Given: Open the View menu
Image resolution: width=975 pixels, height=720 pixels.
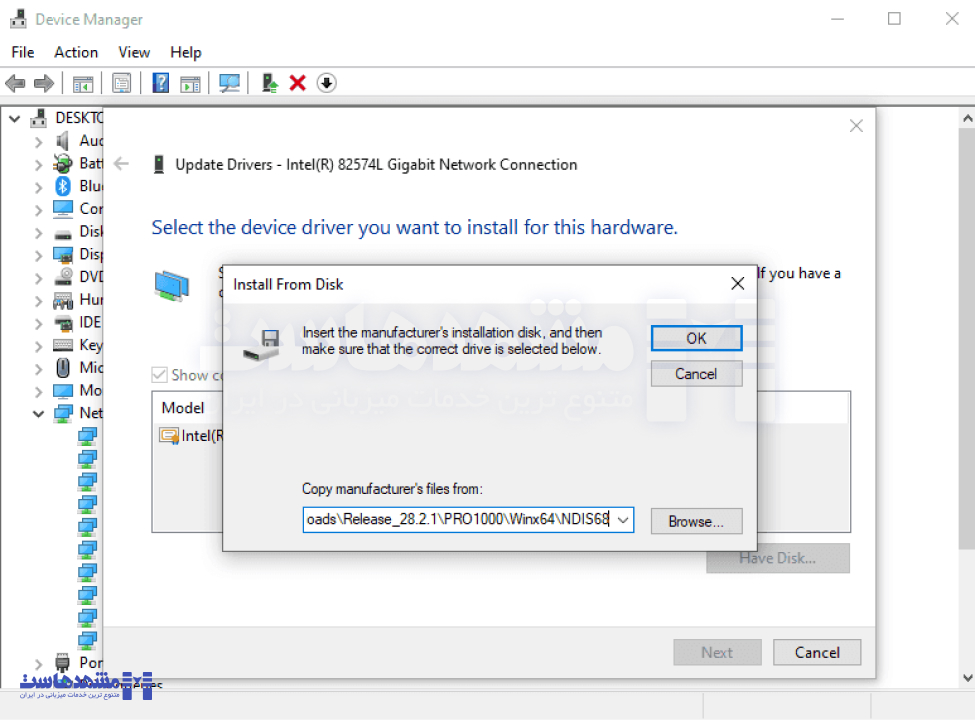Looking at the screenshot, I should point(134,52).
